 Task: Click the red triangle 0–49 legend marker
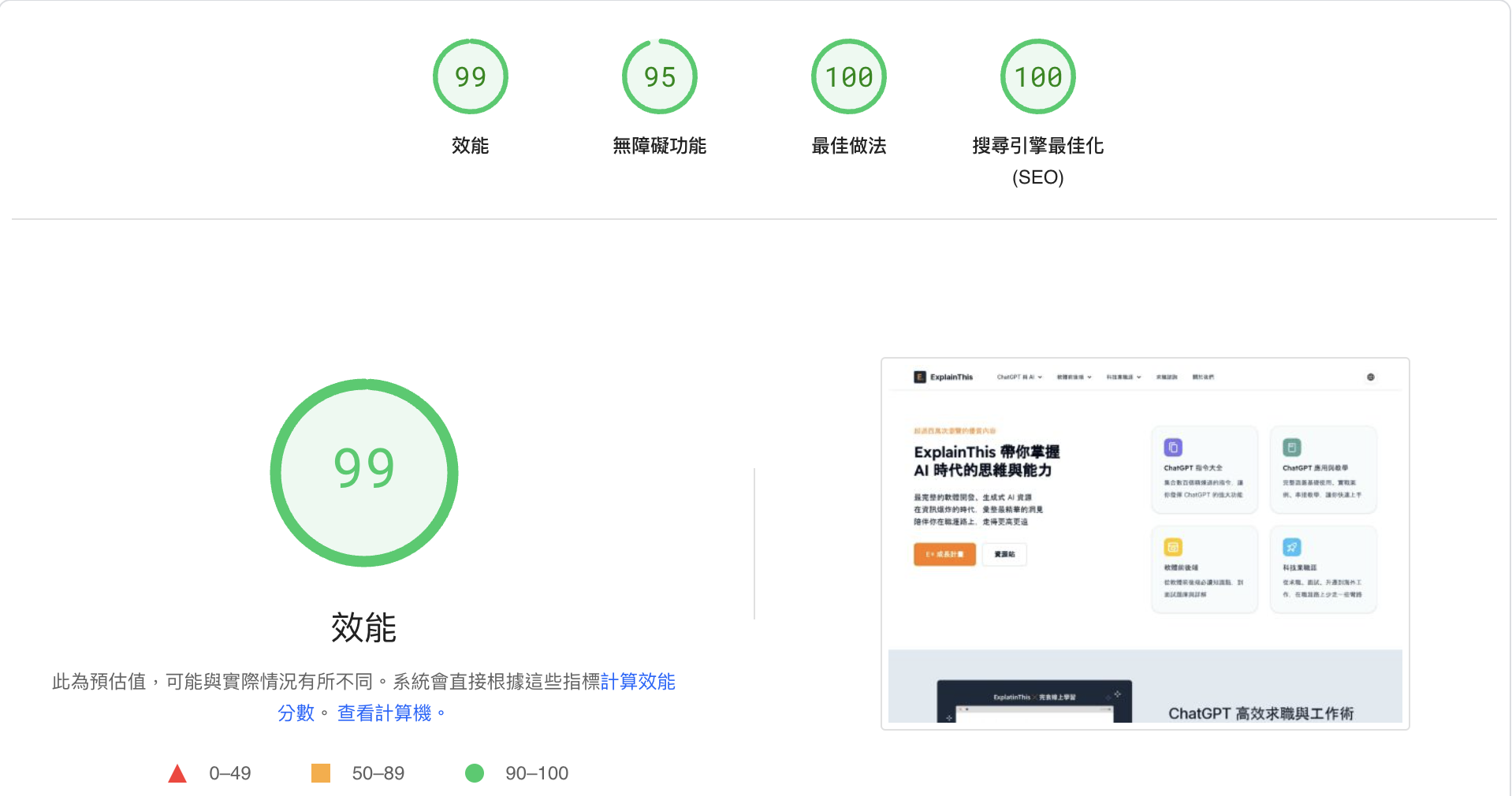pos(178,773)
